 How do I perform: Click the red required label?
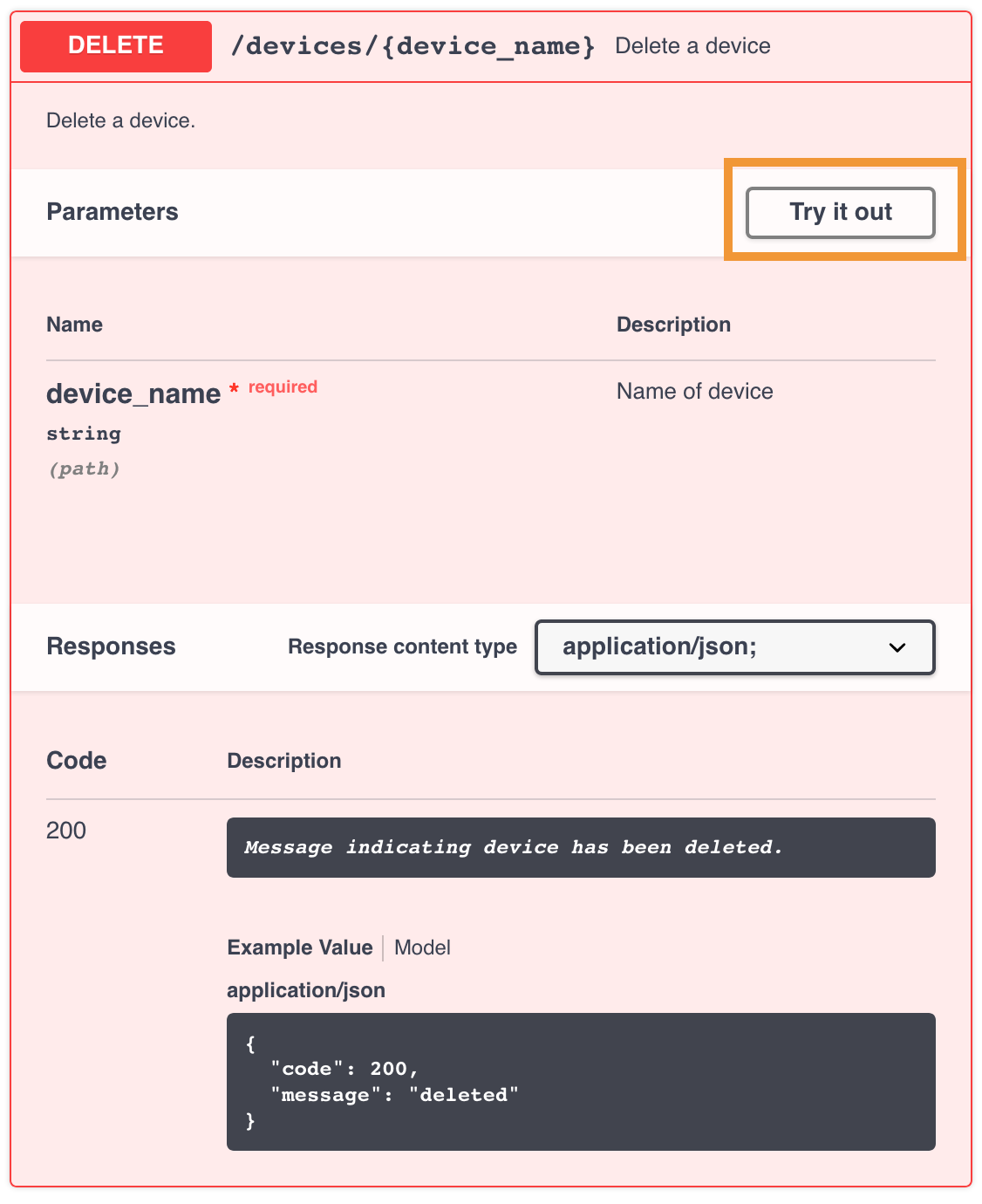283,387
